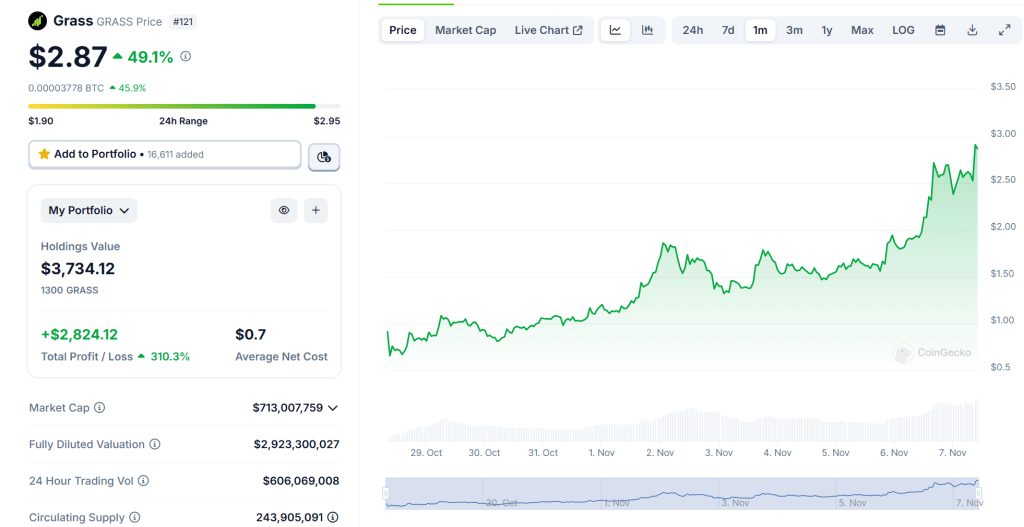Open Market Cap info icon
This screenshot has height=527, width=1024.
pos(100,407)
